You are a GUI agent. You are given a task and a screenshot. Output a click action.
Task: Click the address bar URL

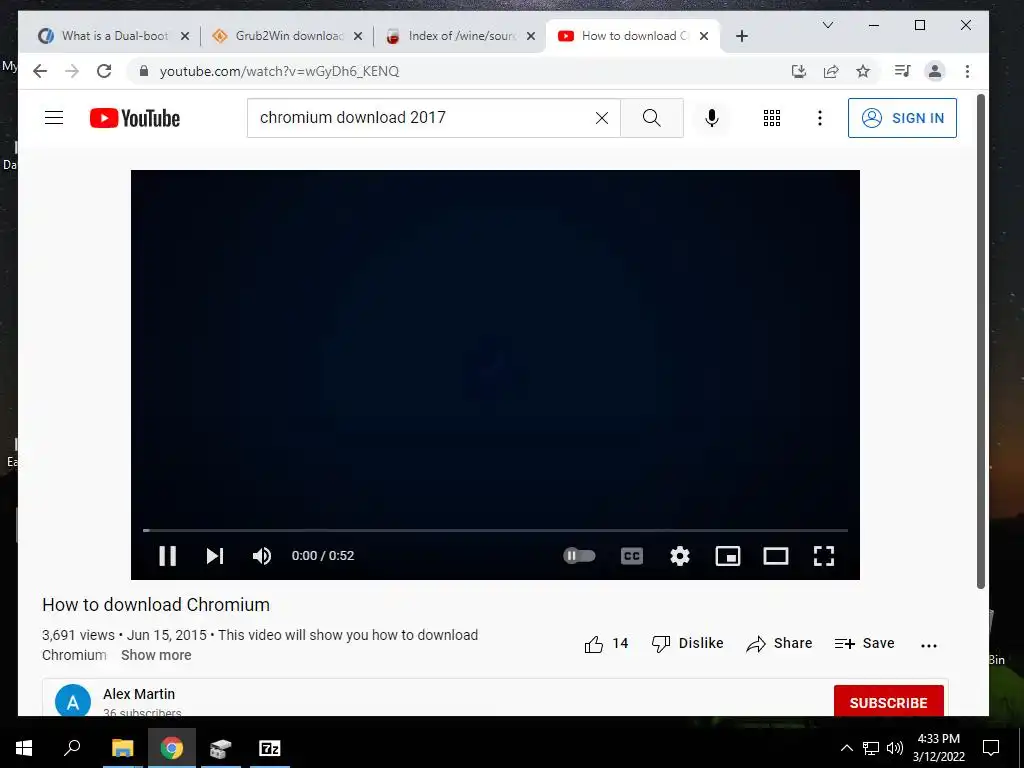click(279, 71)
